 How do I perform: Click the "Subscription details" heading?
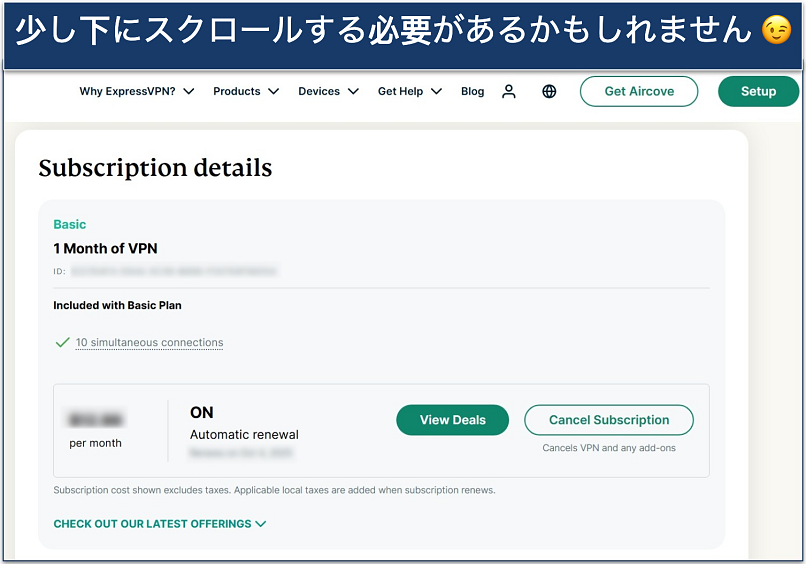[x=155, y=168]
